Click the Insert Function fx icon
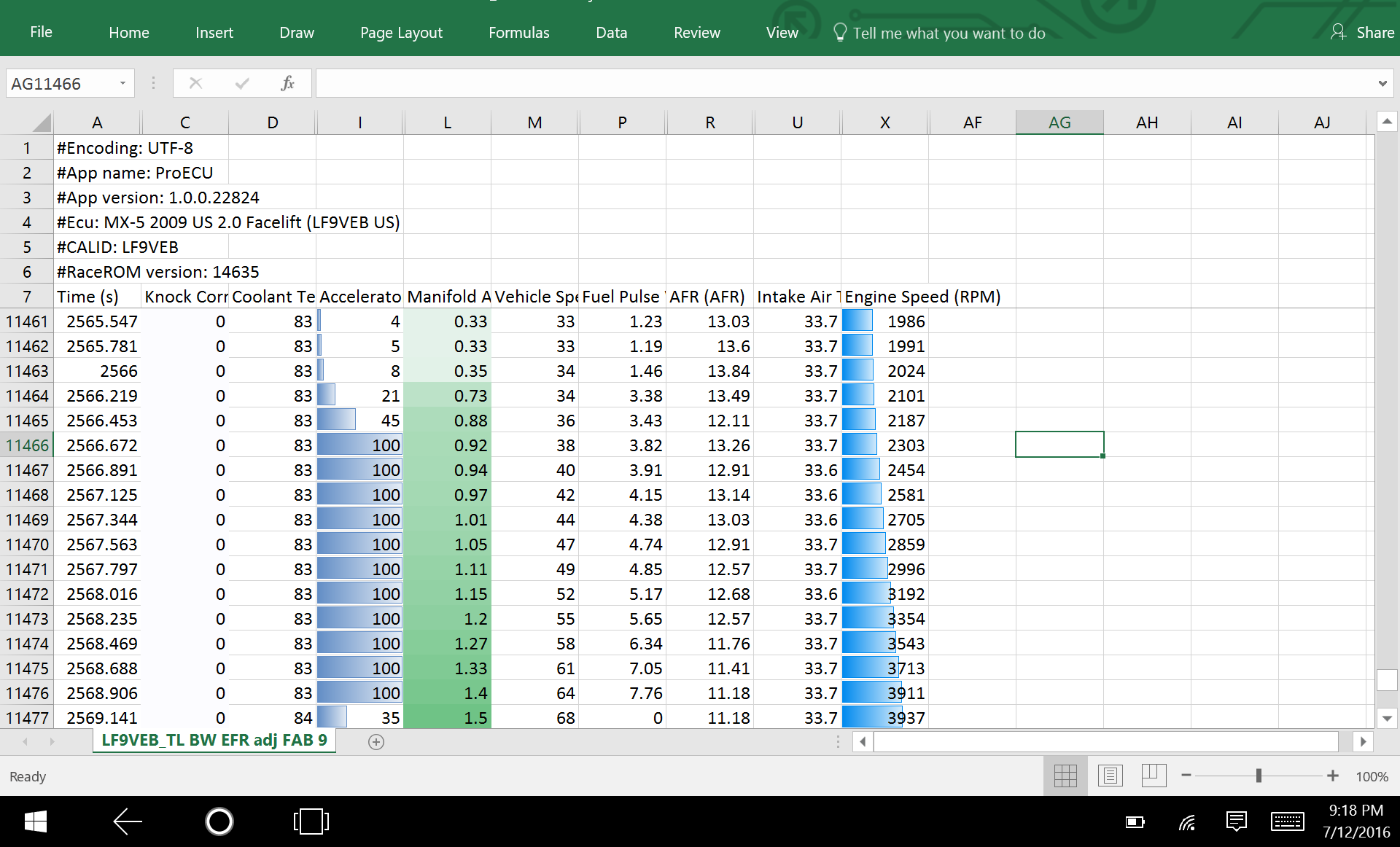This screenshot has height=847, width=1400. coord(287,83)
